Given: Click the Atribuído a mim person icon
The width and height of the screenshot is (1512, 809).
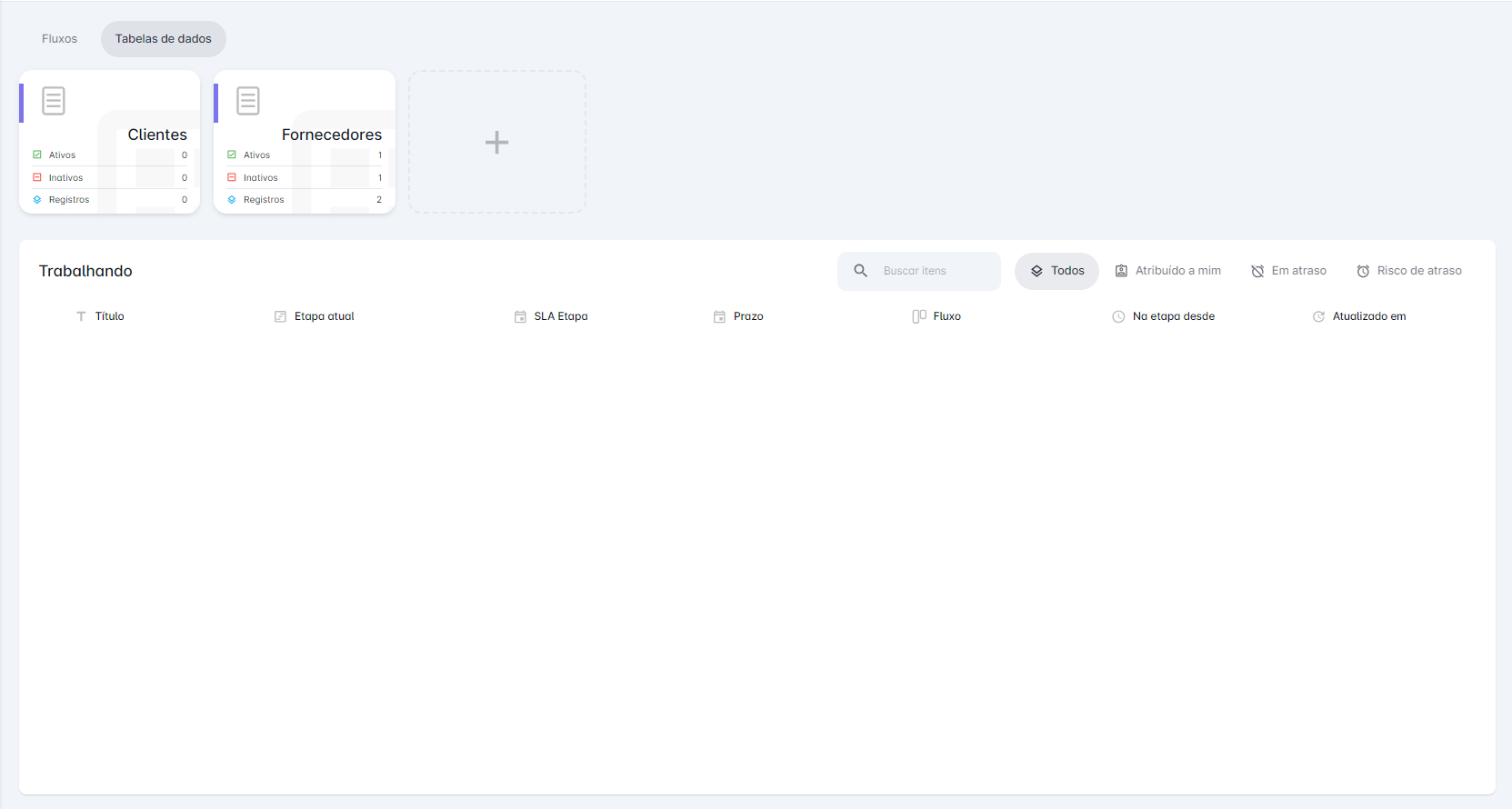Looking at the screenshot, I should 1121,271.
